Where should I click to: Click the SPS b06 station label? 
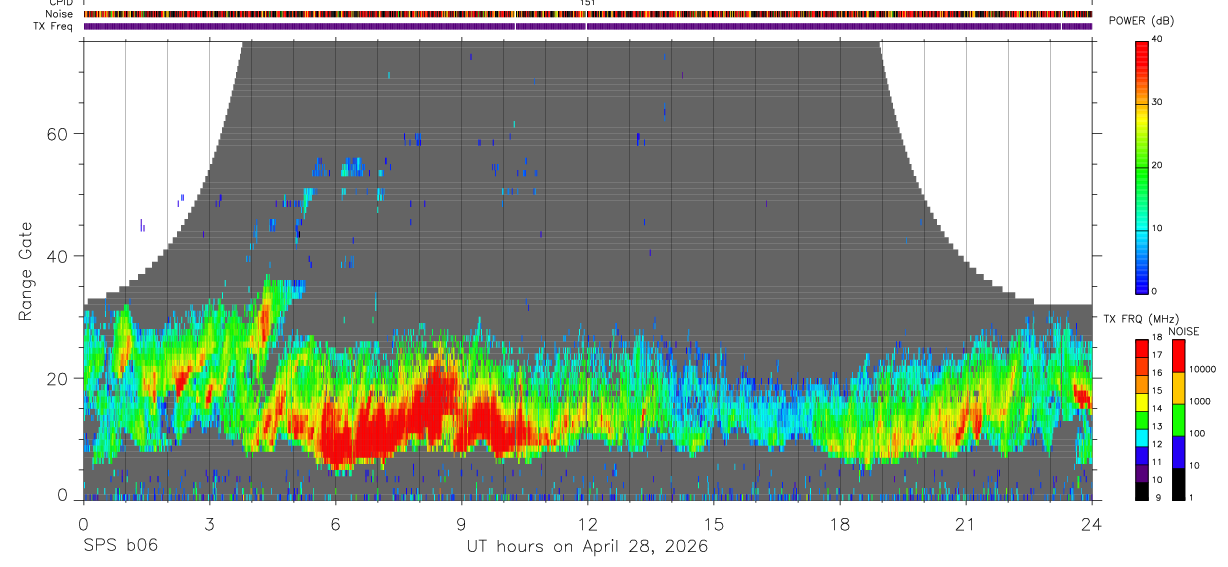119,546
